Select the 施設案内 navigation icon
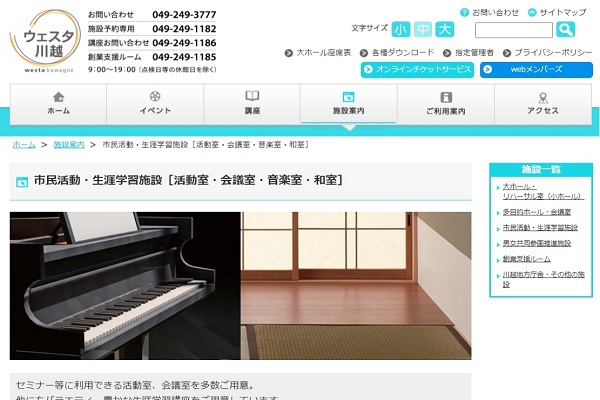This screenshot has width=600, height=400. pos(348,98)
